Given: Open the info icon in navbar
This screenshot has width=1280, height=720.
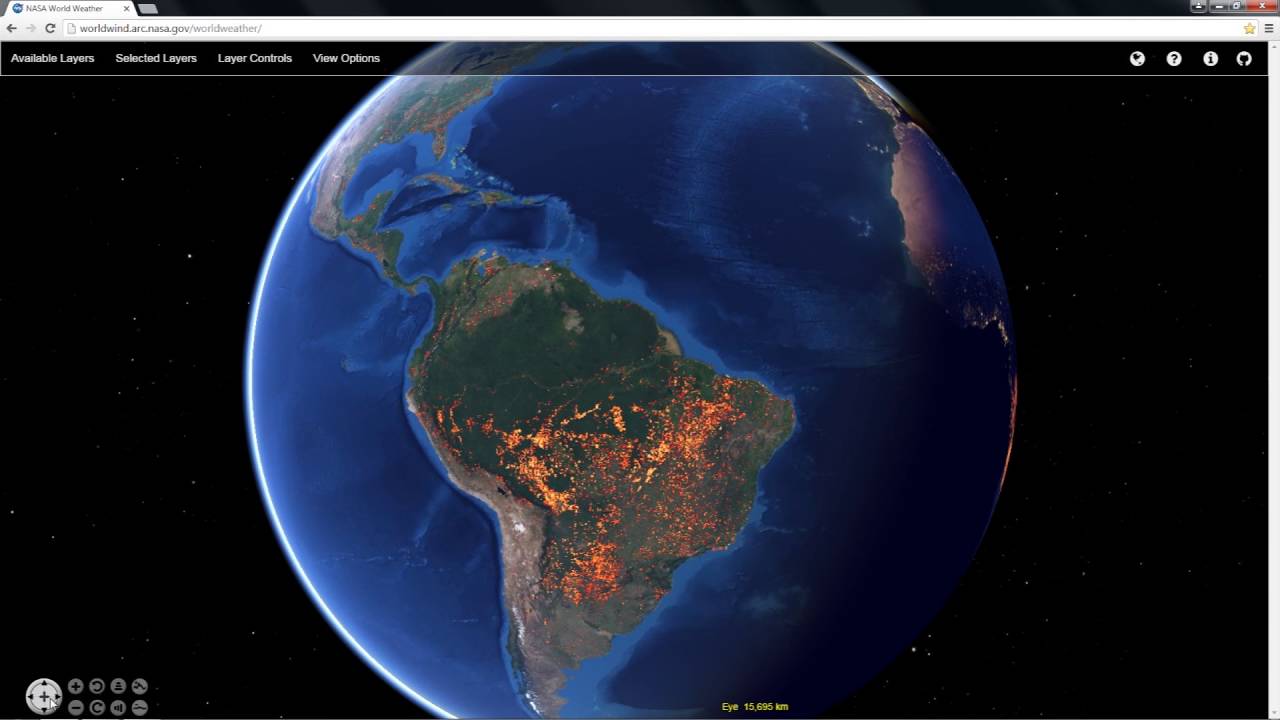Looking at the screenshot, I should pyautogui.click(x=1210, y=59).
